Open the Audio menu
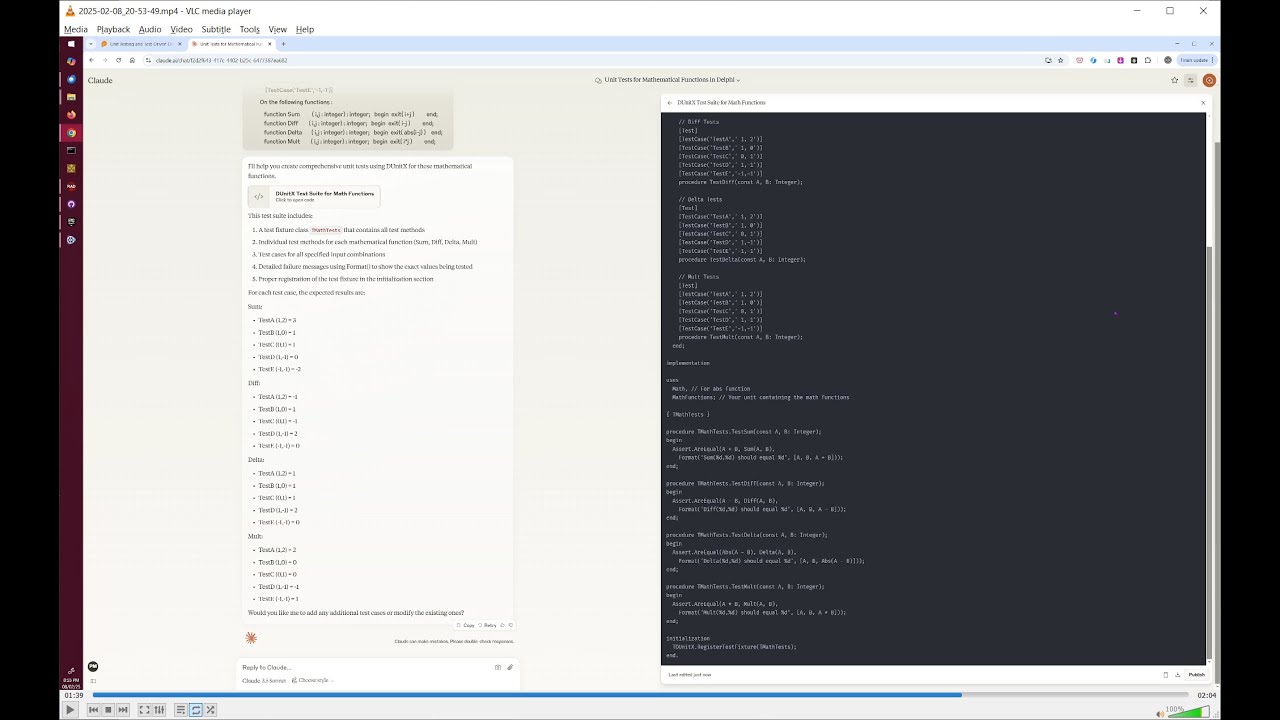Screen dimensions: 1280x720 [x=150, y=29]
